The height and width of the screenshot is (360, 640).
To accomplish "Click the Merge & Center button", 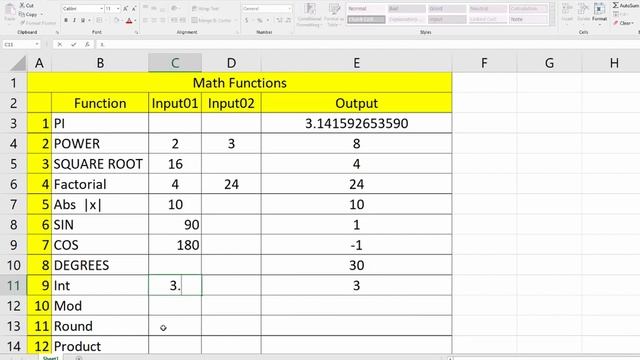I will click(211, 20).
